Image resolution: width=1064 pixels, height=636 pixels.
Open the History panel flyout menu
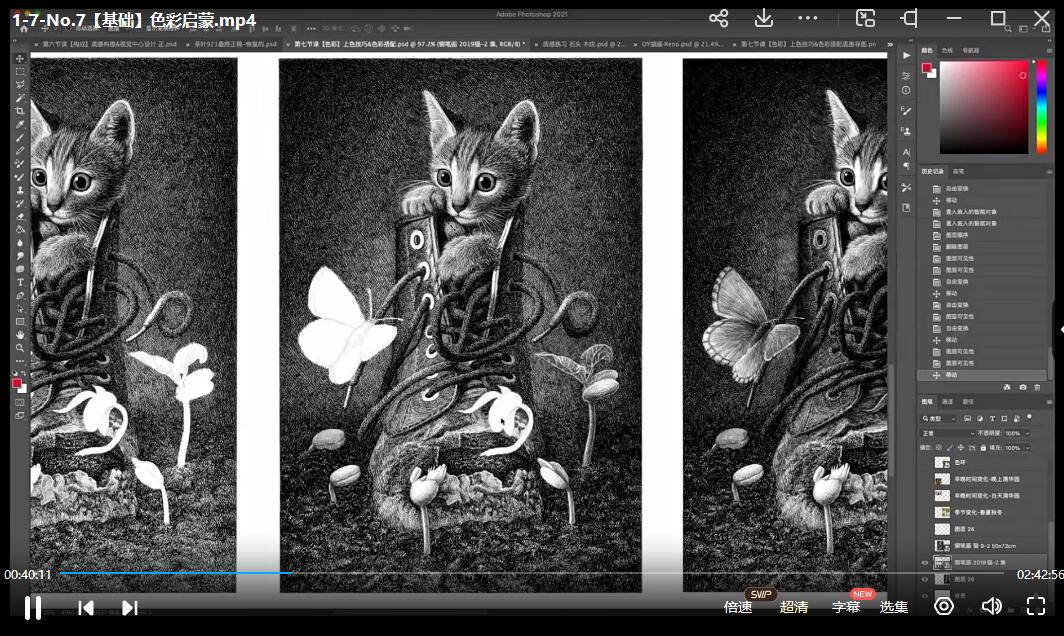tap(1049, 172)
